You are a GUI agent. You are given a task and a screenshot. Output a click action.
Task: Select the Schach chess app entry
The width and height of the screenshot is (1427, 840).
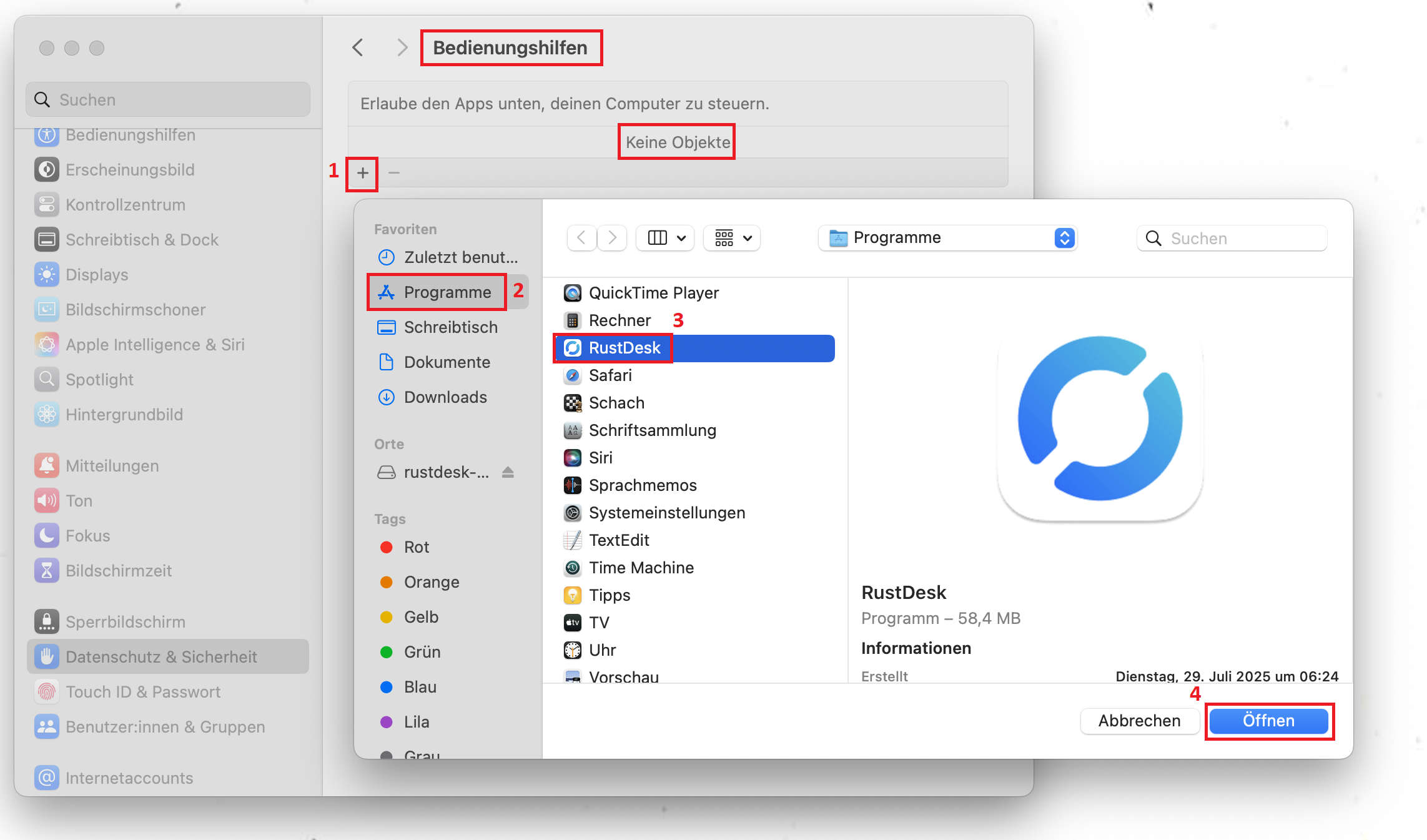pos(616,403)
